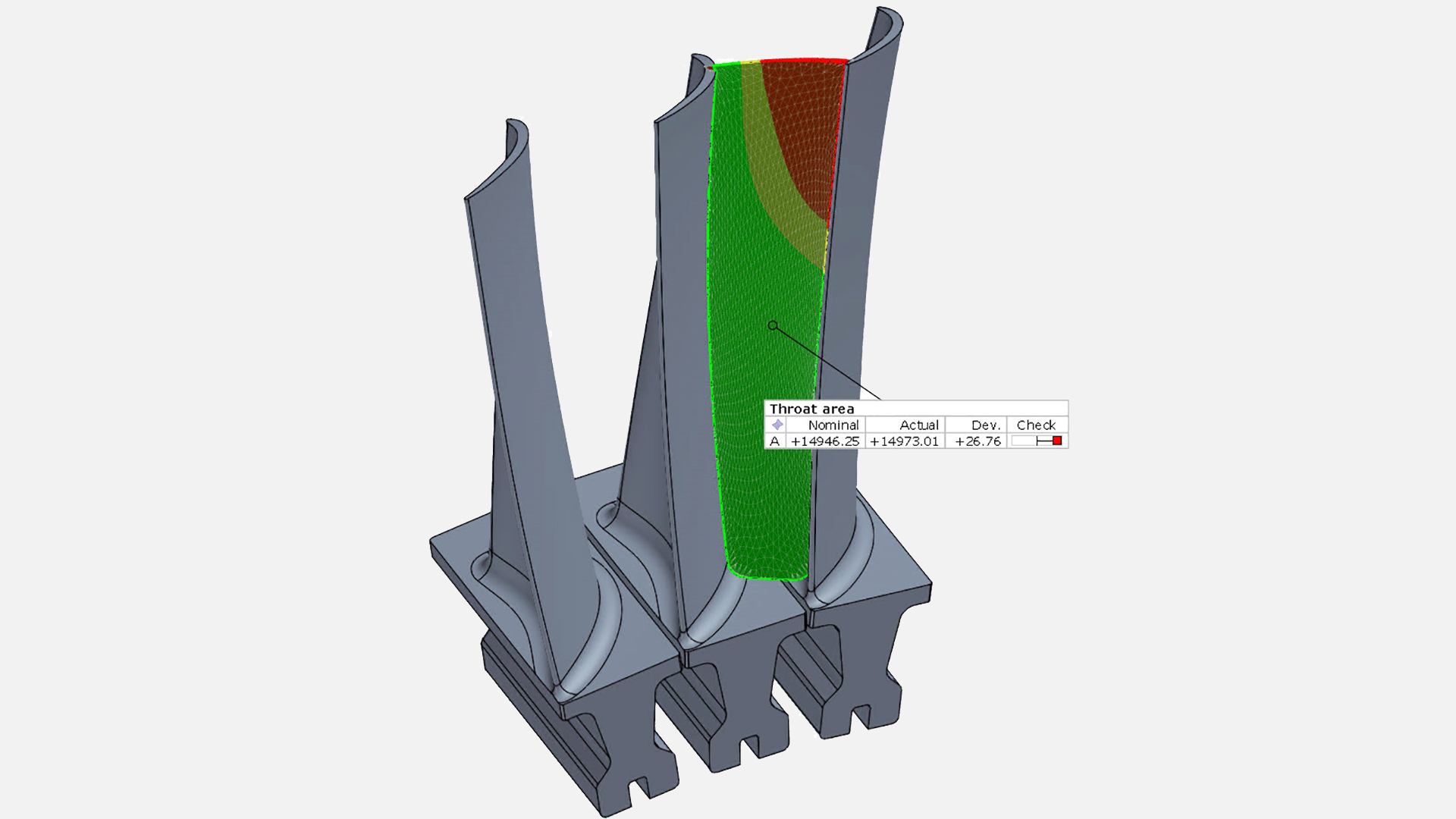Viewport: 1456px width, 819px height.
Task: Click the annotation leader anchor circle
Action: (772, 325)
